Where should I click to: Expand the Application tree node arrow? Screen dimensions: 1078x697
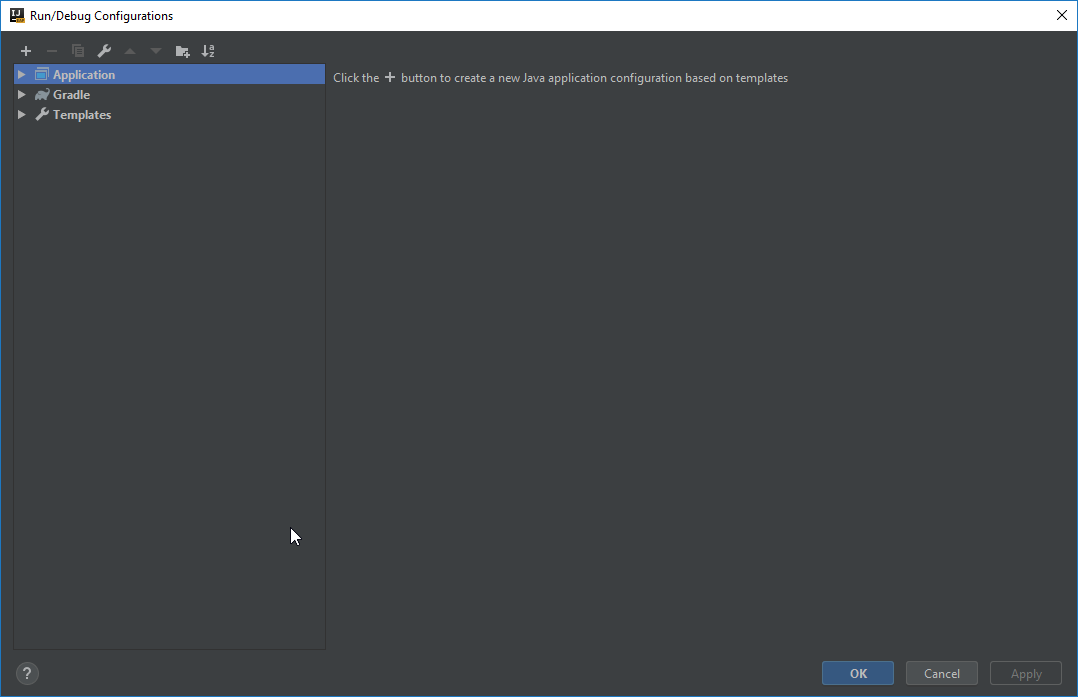point(22,75)
